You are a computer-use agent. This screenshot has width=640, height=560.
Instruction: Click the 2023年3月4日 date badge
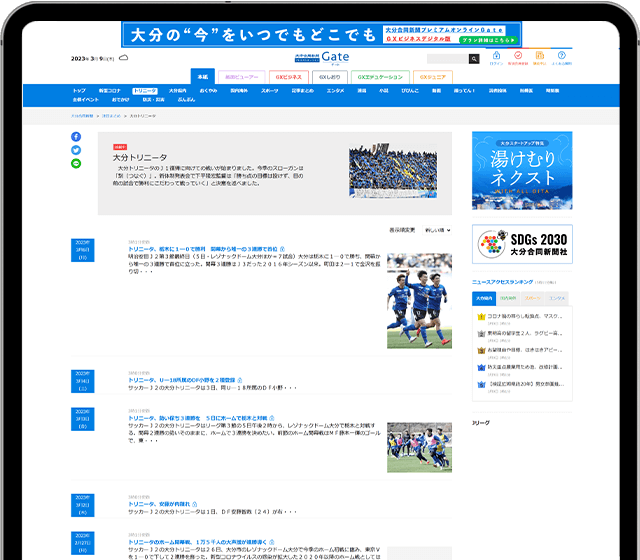[x=82, y=381]
